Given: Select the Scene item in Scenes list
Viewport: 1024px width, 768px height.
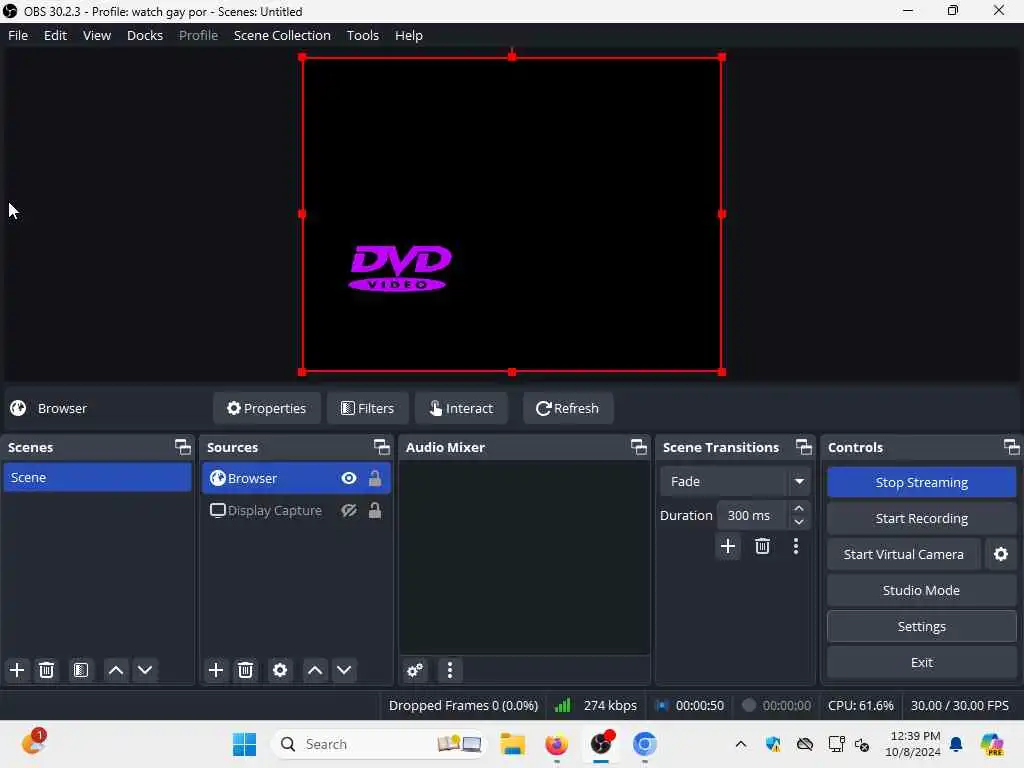Looking at the screenshot, I should [x=97, y=477].
